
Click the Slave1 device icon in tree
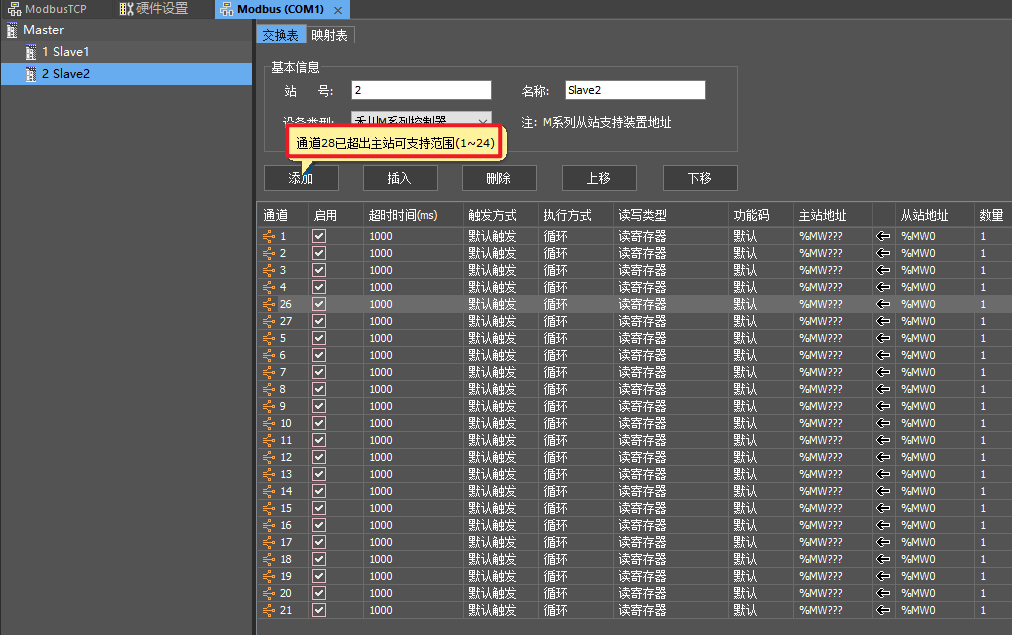[x=31, y=51]
